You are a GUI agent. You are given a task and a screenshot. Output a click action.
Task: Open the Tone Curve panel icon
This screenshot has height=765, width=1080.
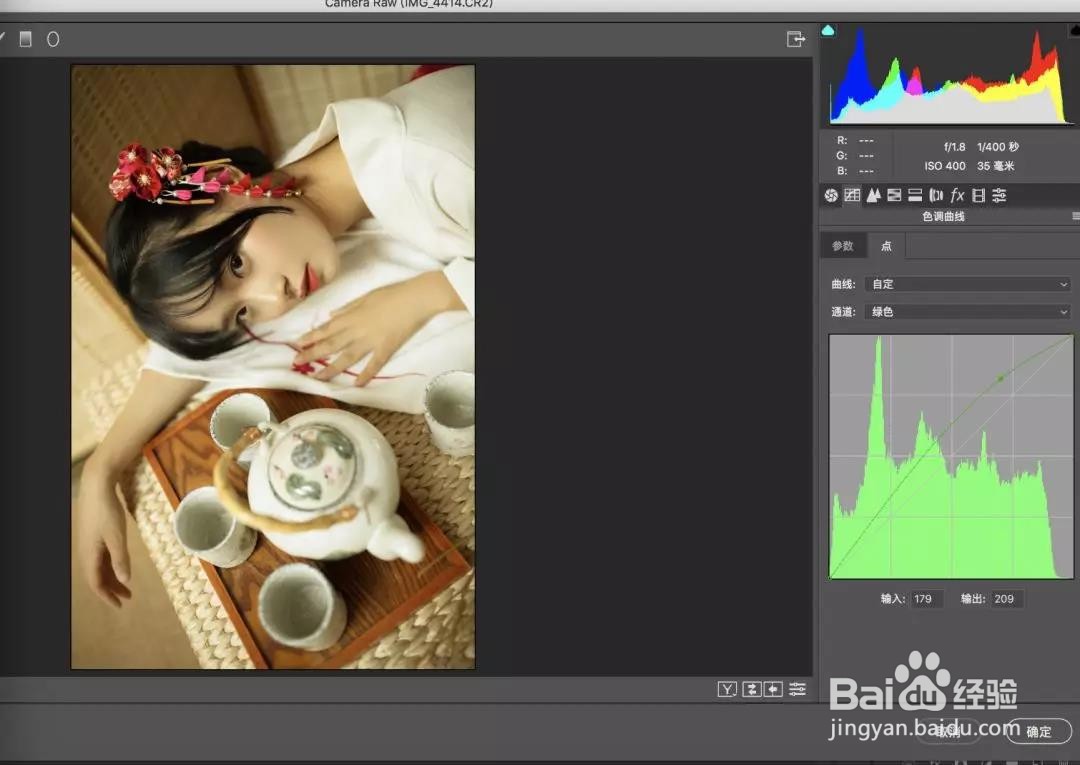click(852, 196)
